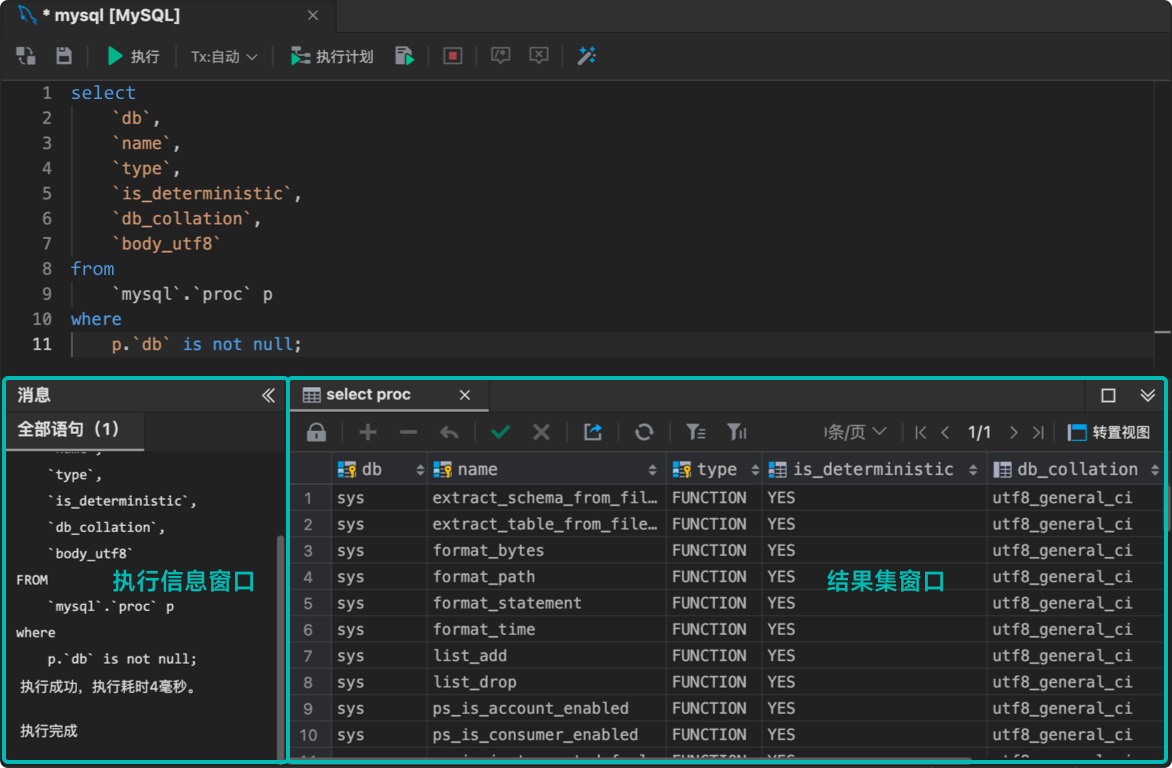
Task: Export results using the export icon
Action: [x=593, y=432]
